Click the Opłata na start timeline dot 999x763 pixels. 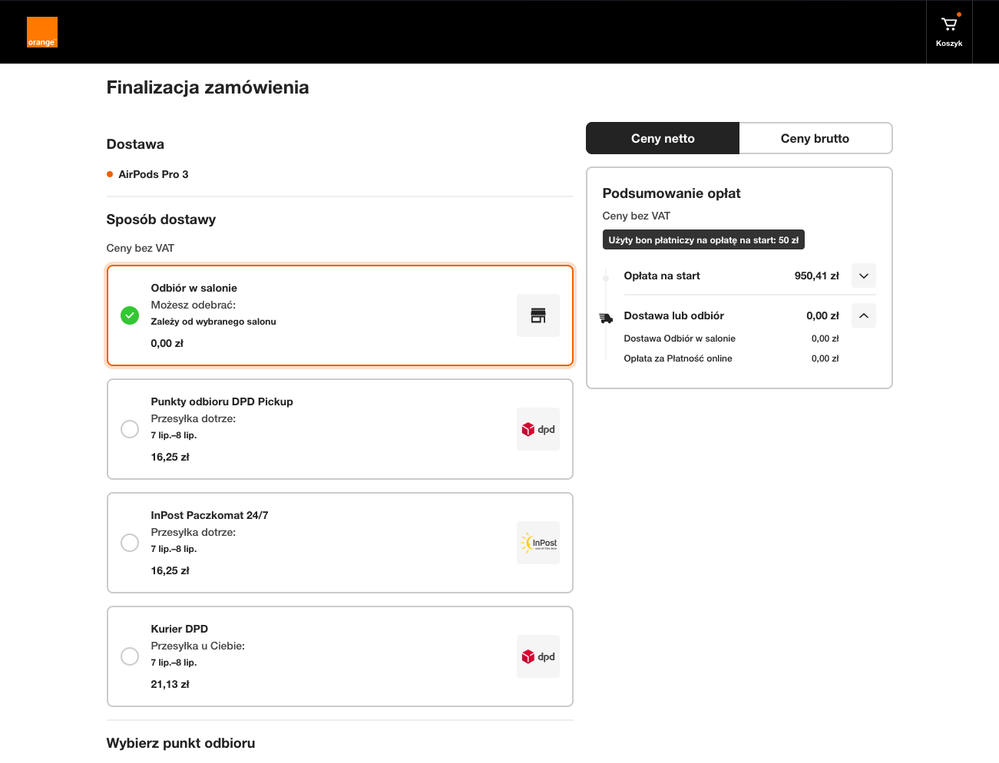click(x=606, y=278)
